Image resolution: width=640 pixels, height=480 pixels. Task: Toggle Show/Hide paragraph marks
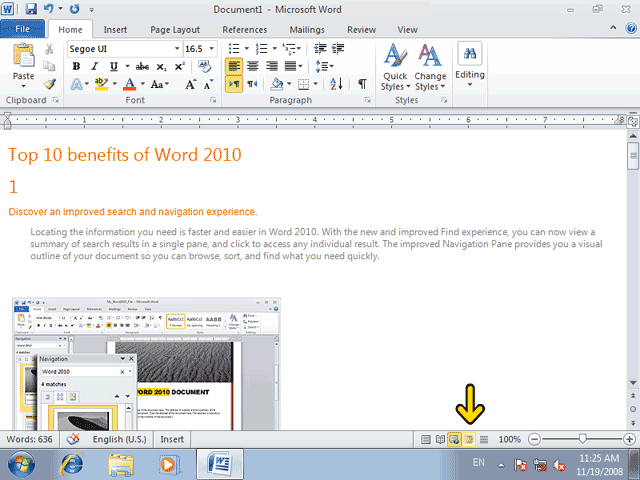tap(362, 84)
